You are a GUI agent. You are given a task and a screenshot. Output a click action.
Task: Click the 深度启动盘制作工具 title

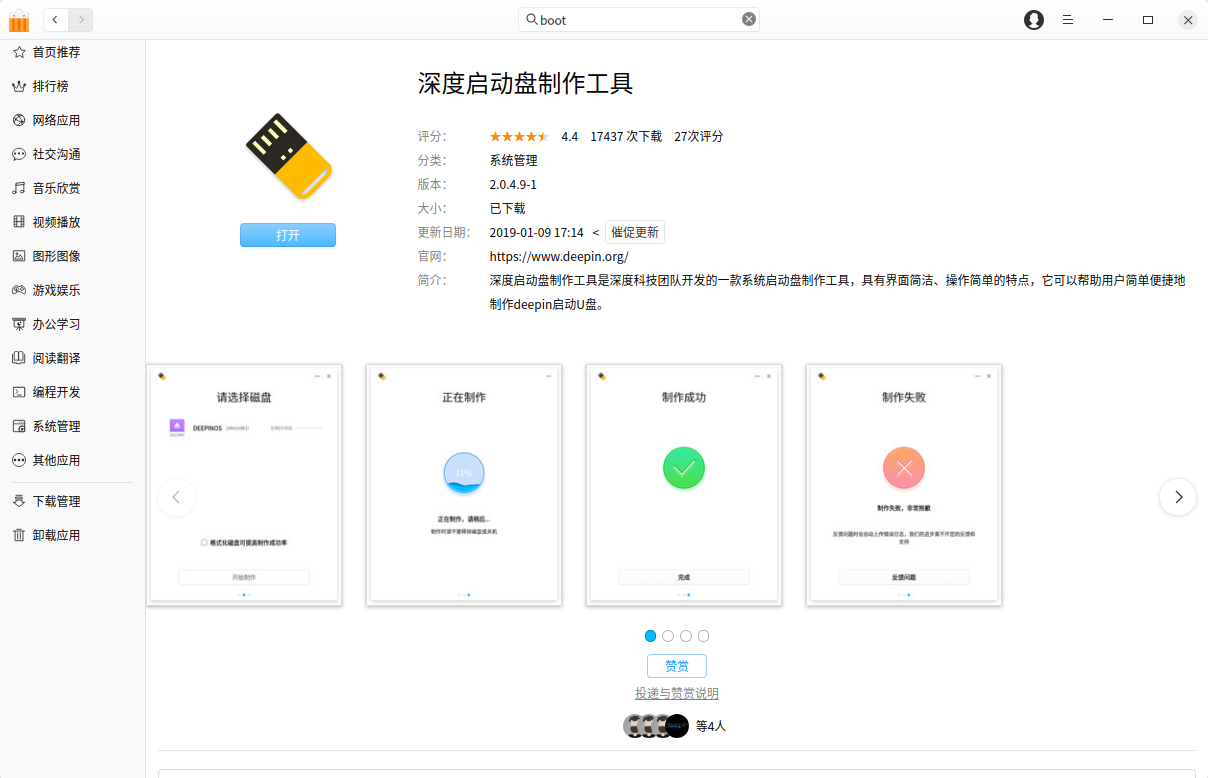[526, 83]
